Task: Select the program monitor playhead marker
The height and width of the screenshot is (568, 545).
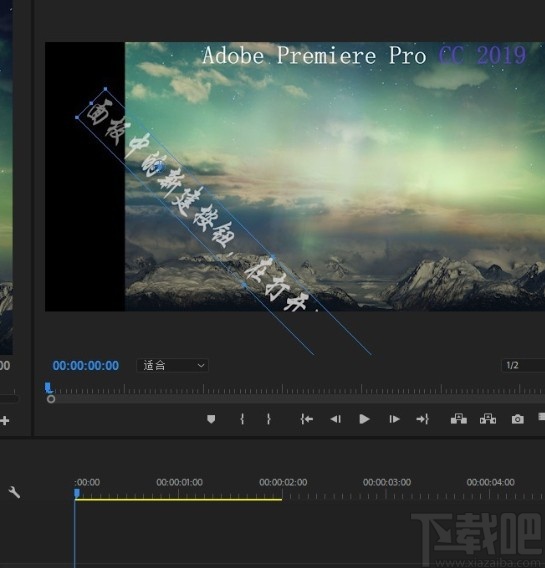Action: click(x=48, y=388)
